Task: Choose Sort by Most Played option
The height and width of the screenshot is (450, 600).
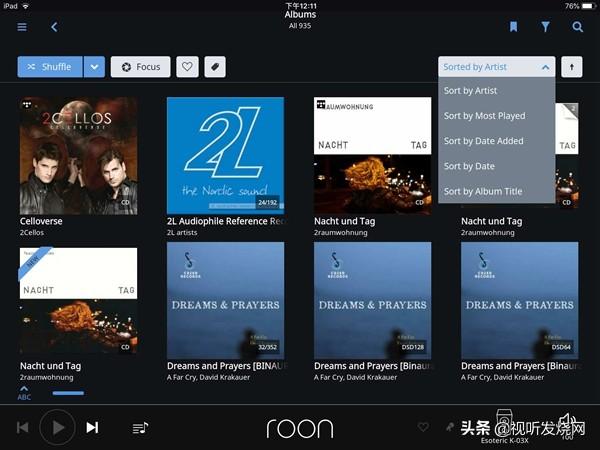Action: coord(496,116)
